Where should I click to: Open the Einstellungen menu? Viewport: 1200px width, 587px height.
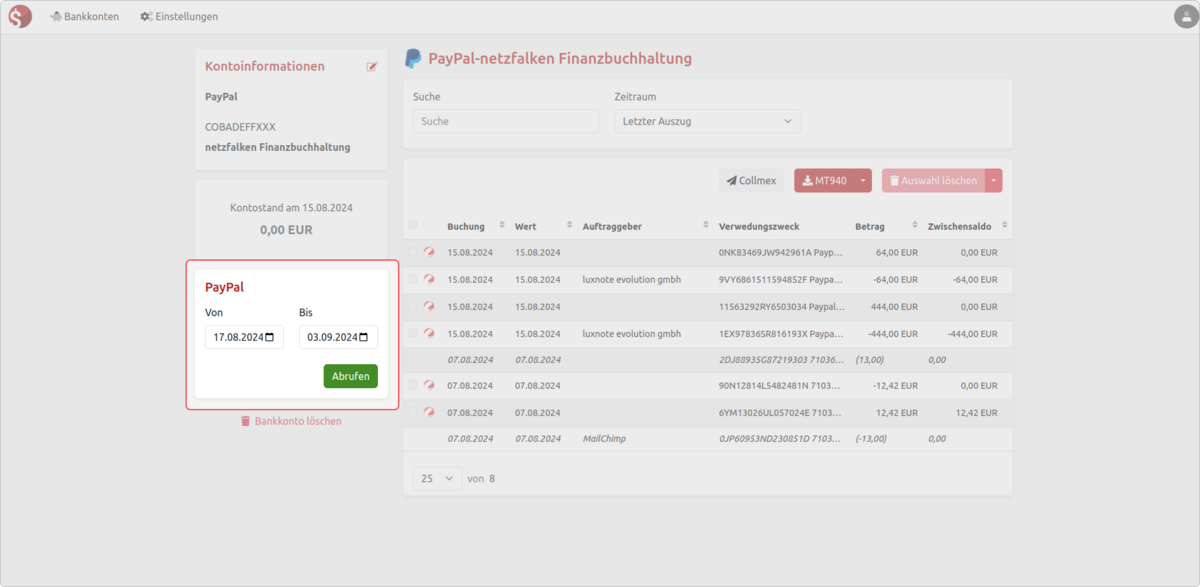coord(179,16)
